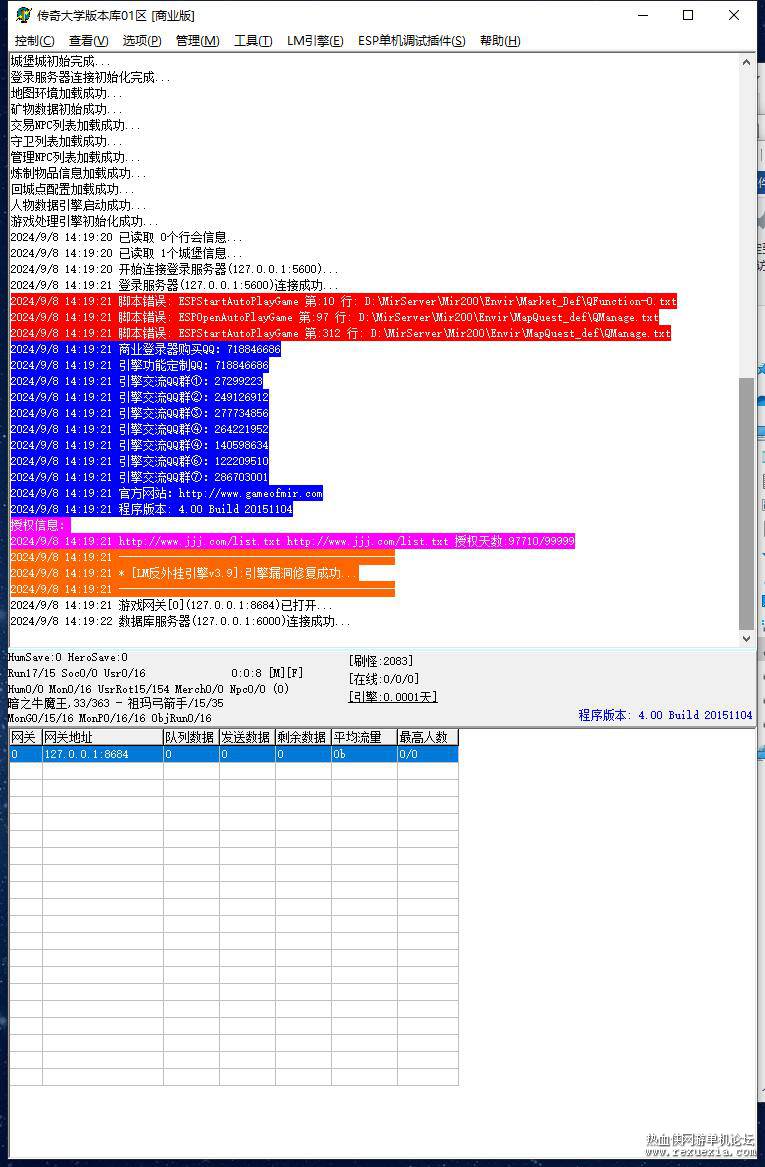Open the 管理(M) menu
765x1167 pixels.
tap(197, 41)
